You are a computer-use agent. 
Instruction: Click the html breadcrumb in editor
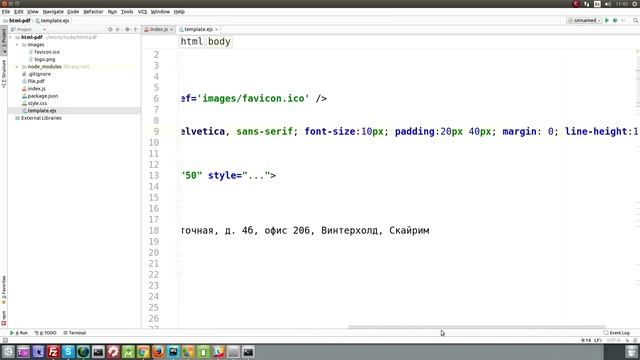[x=191, y=42]
